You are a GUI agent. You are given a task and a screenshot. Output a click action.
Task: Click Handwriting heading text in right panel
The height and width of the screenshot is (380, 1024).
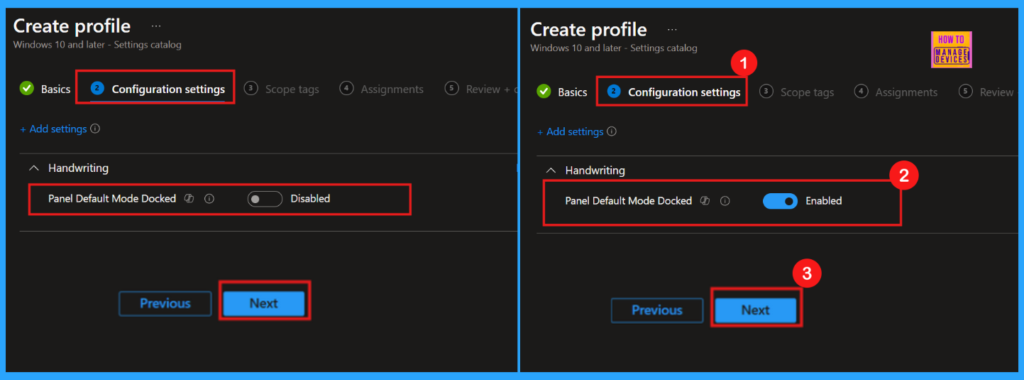pyautogui.click(x=595, y=170)
